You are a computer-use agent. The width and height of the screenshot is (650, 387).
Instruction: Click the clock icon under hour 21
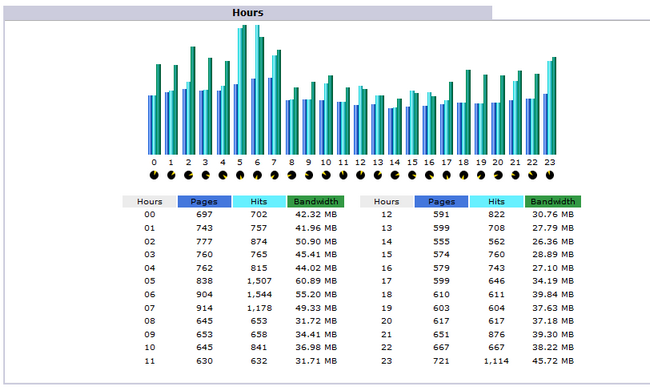515,175
